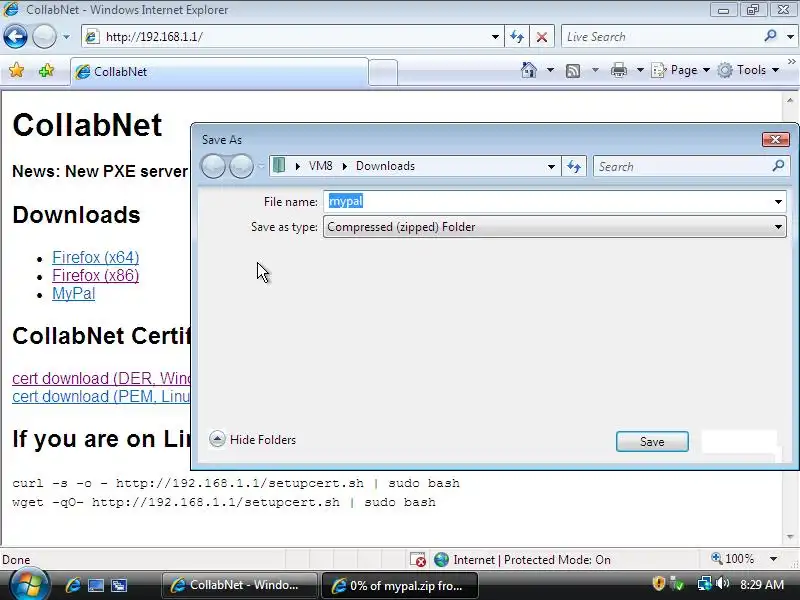
Task: Click the 100% zoom level button
Action: (733, 559)
